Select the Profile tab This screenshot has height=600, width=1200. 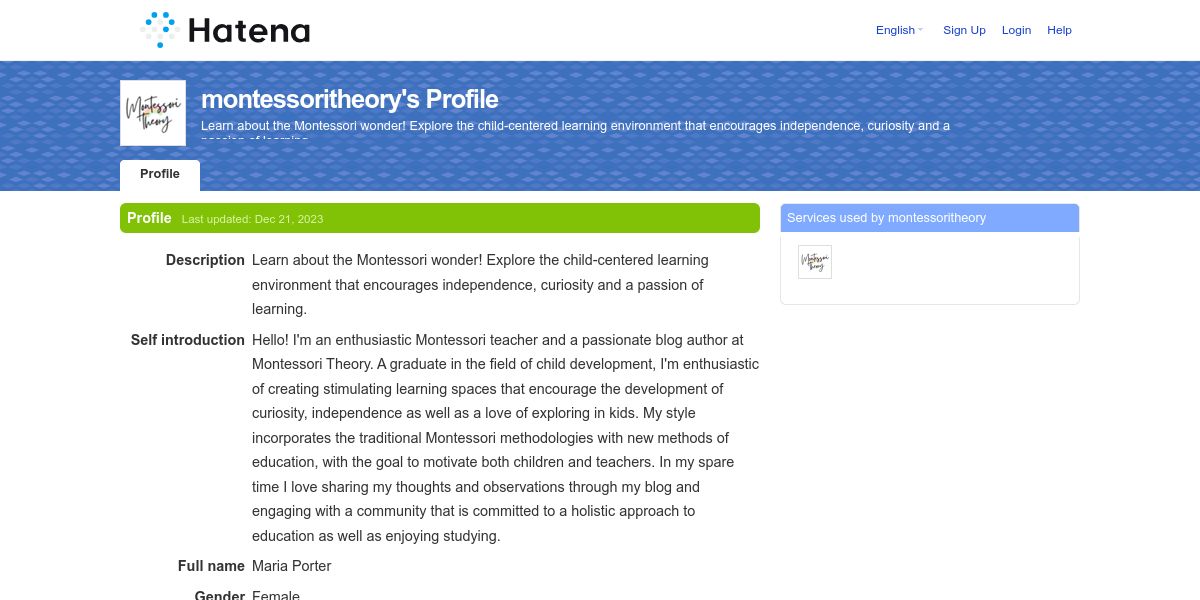[160, 174]
